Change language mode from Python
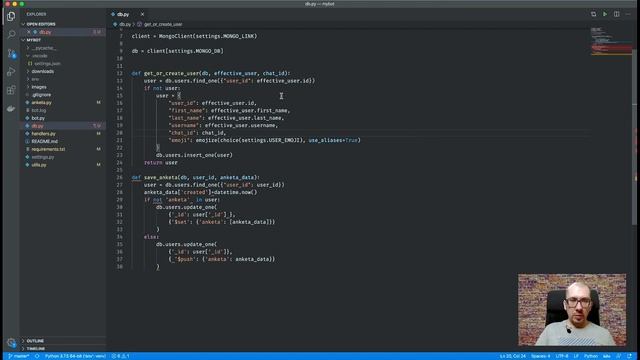 point(590,356)
